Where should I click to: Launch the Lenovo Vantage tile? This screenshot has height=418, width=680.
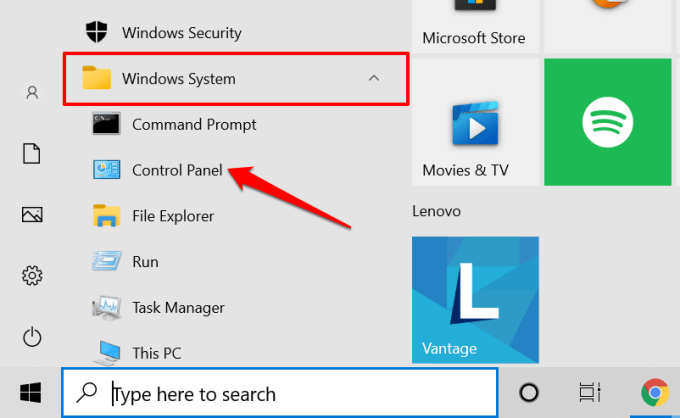click(x=475, y=299)
